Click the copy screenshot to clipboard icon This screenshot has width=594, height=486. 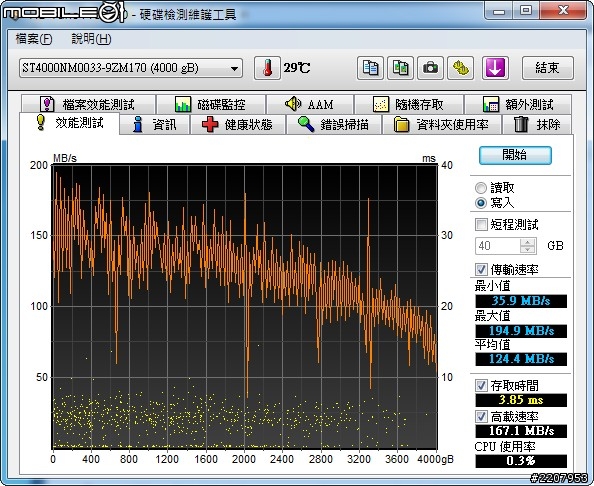(400, 68)
